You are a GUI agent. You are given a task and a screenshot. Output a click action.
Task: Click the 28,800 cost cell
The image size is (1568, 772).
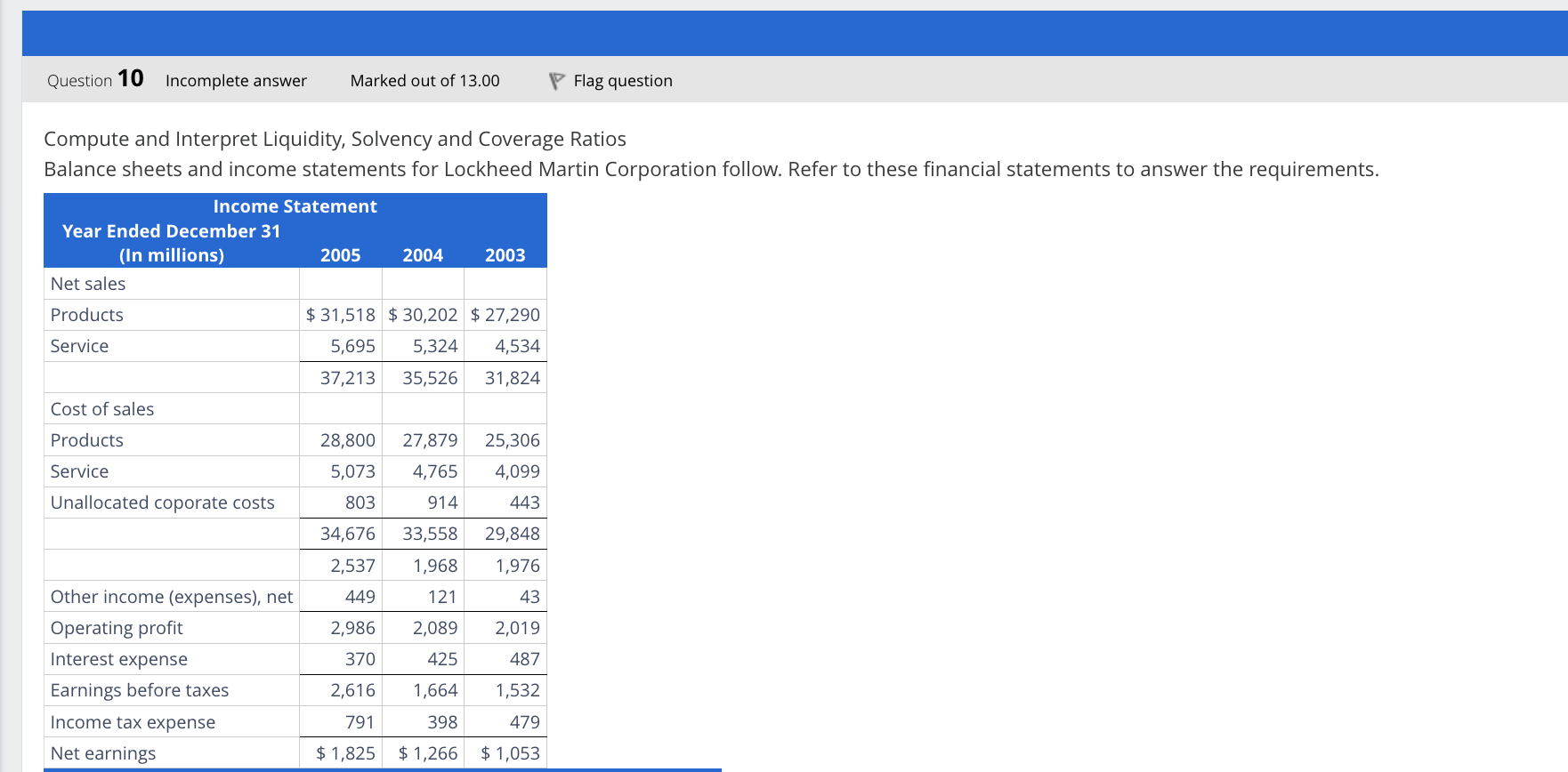[341, 440]
